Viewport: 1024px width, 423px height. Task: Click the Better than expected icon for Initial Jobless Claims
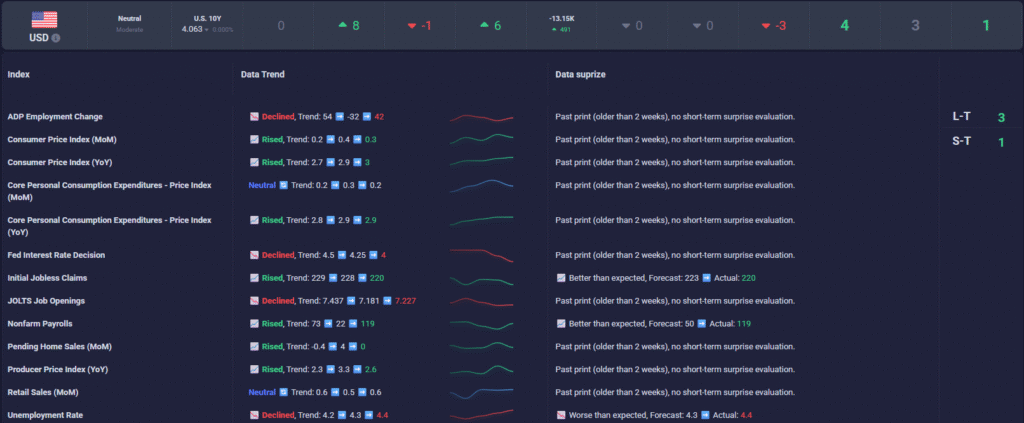click(x=561, y=277)
